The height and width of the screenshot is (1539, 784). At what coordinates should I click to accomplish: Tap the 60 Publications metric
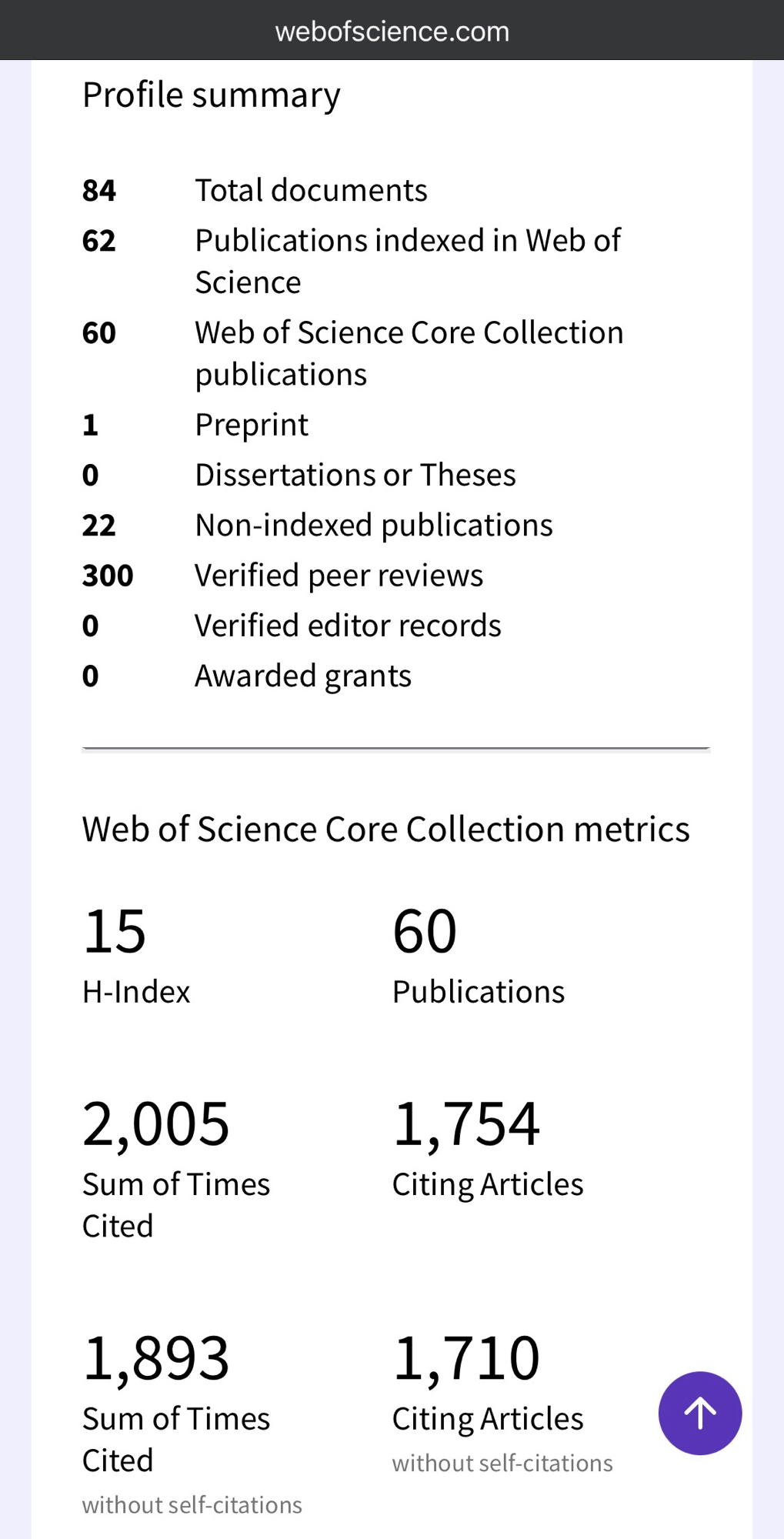(425, 931)
